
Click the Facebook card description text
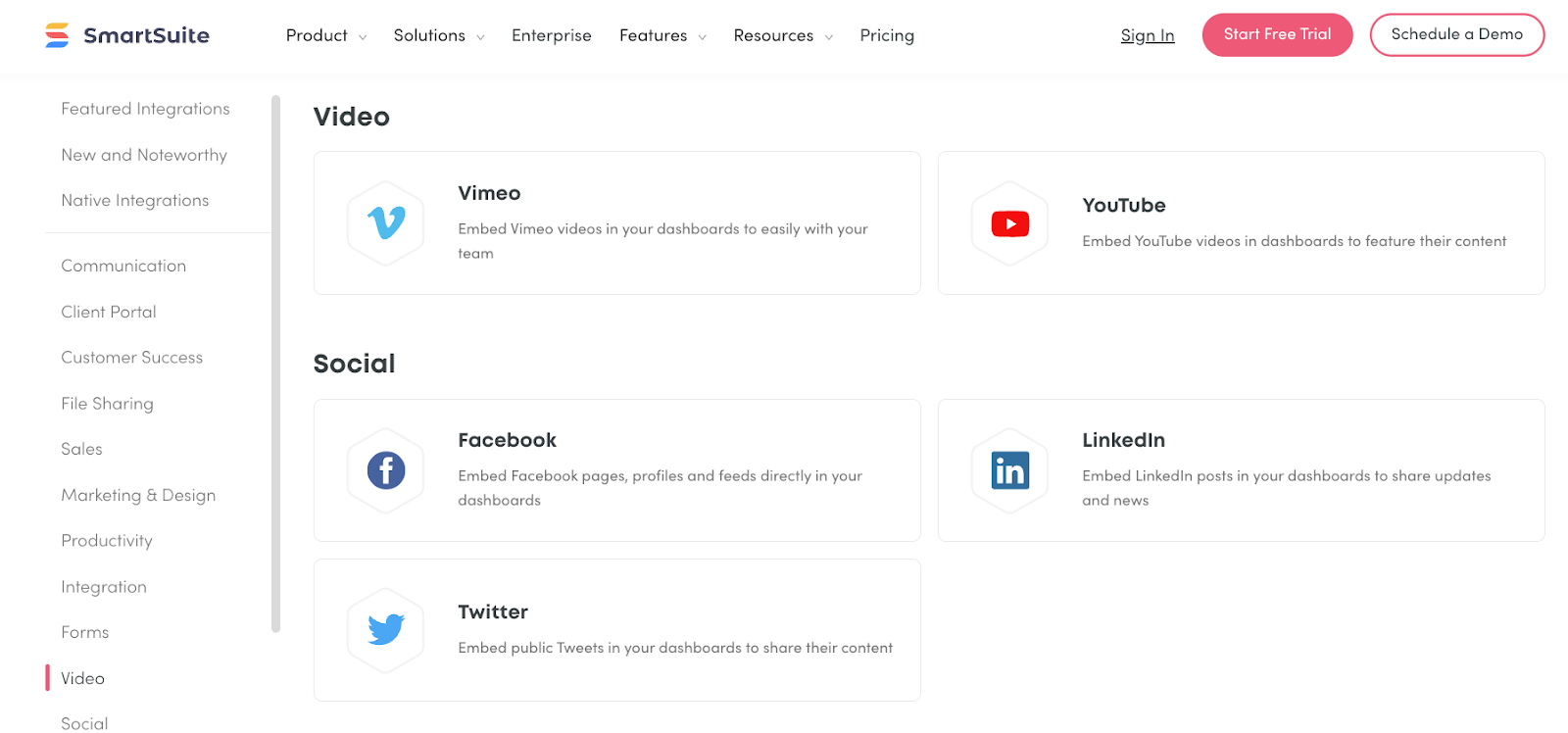(x=660, y=488)
